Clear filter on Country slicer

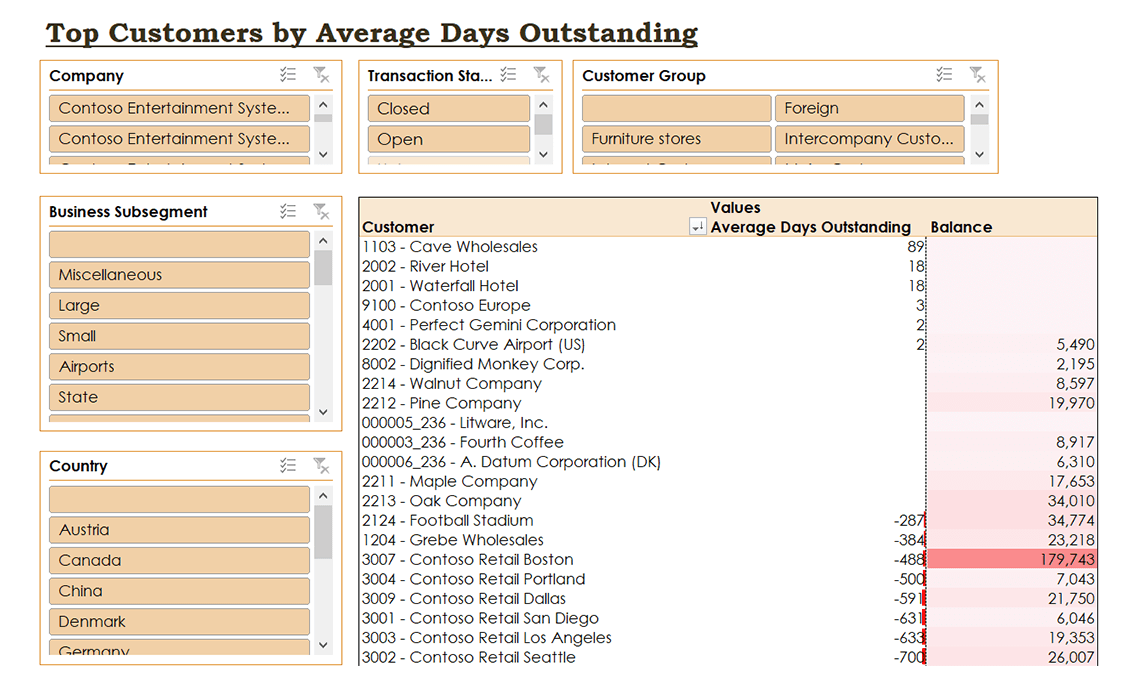[321, 465]
